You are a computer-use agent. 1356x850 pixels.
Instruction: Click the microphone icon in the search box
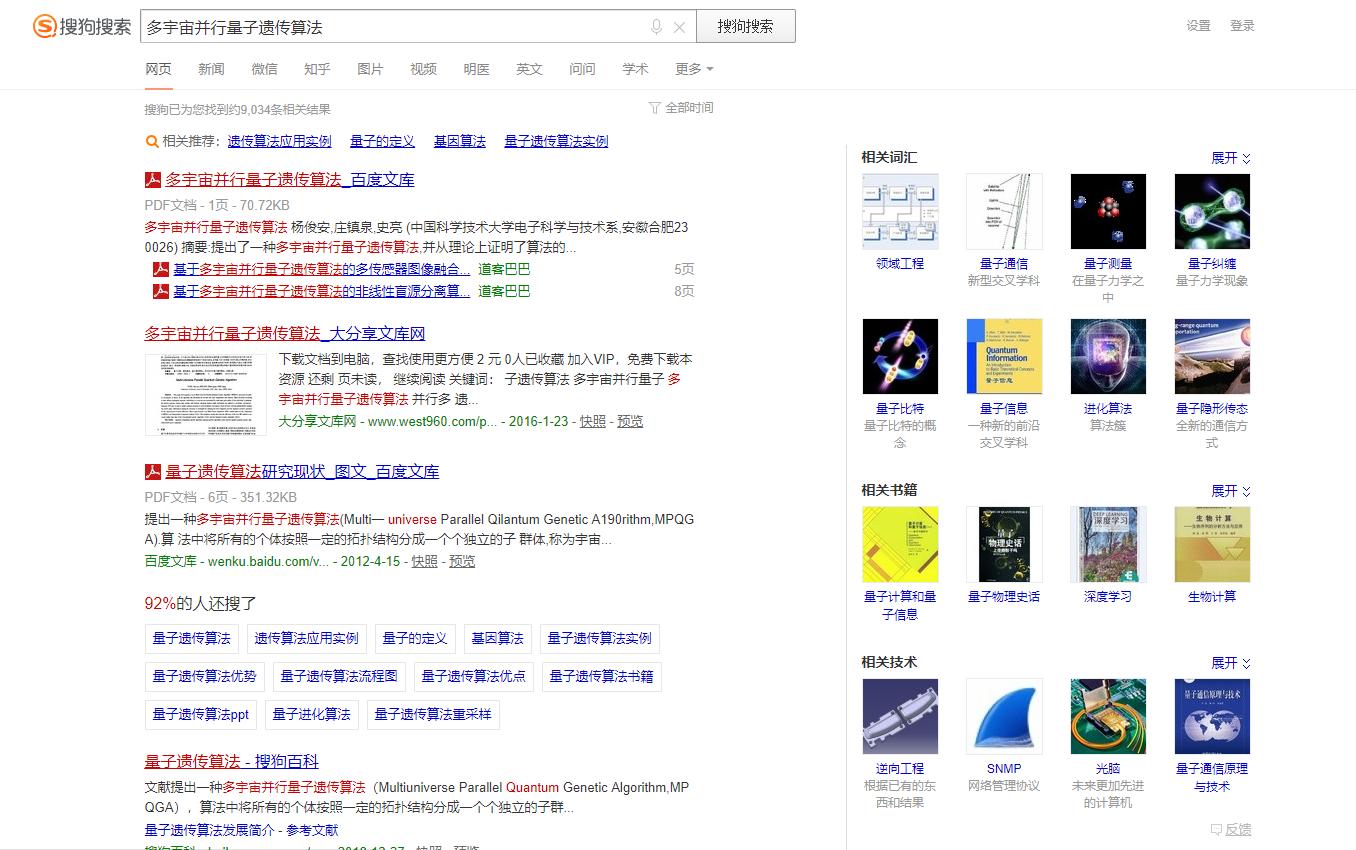coord(655,26)
